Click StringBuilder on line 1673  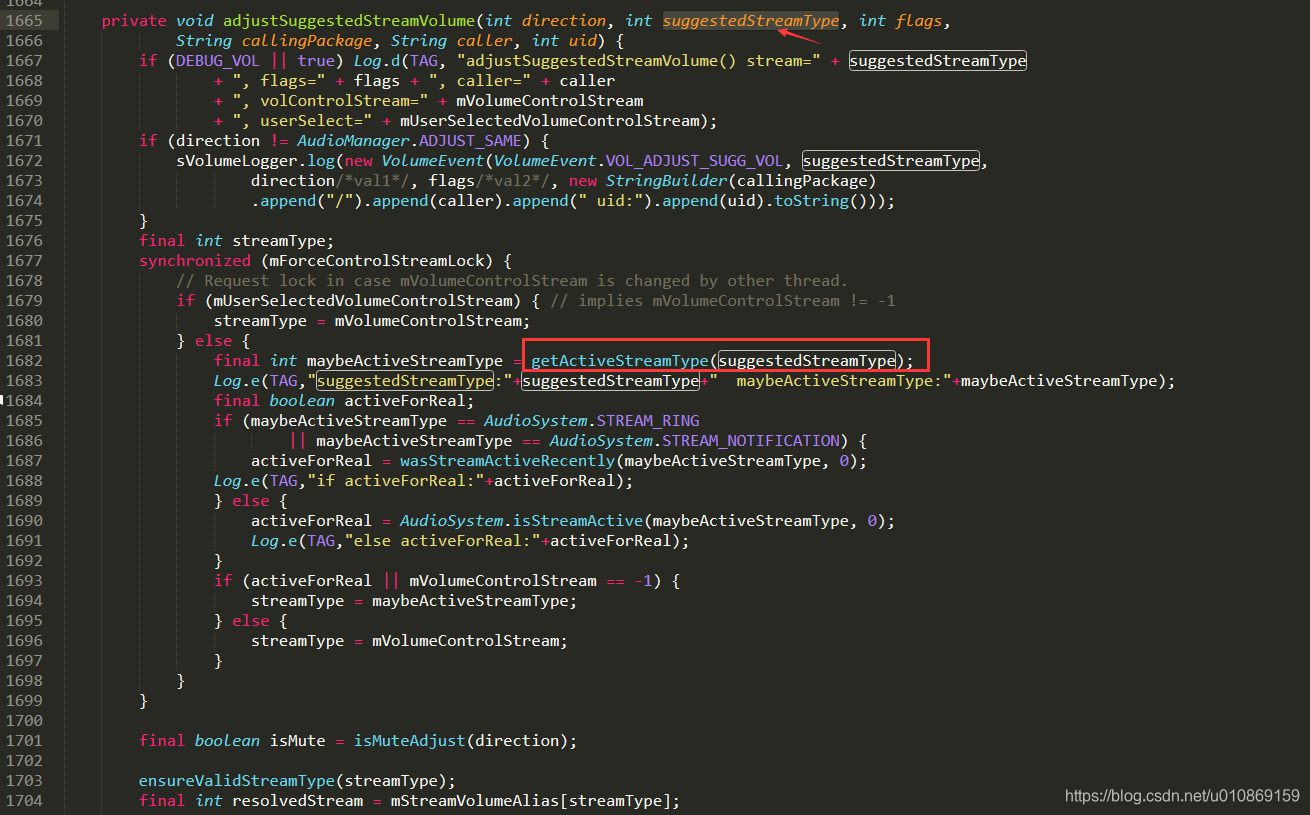[666, 181]
